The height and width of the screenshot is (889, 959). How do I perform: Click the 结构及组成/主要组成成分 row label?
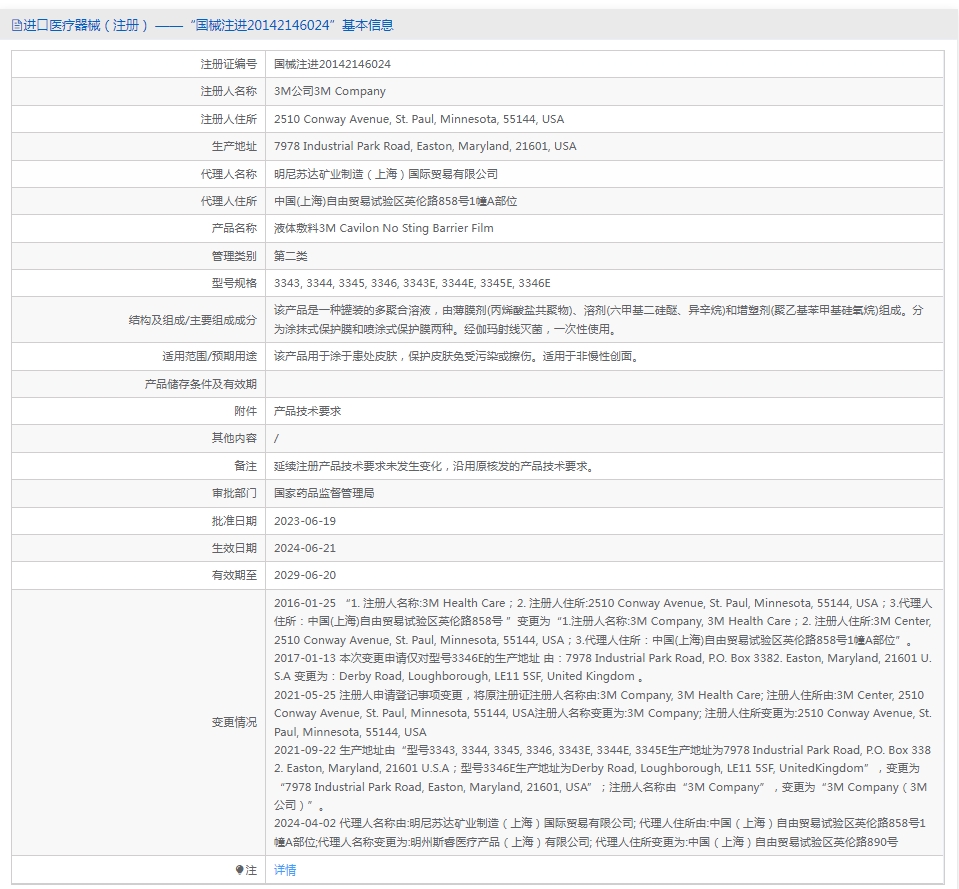pyautogui.click(x=193, y=320)
